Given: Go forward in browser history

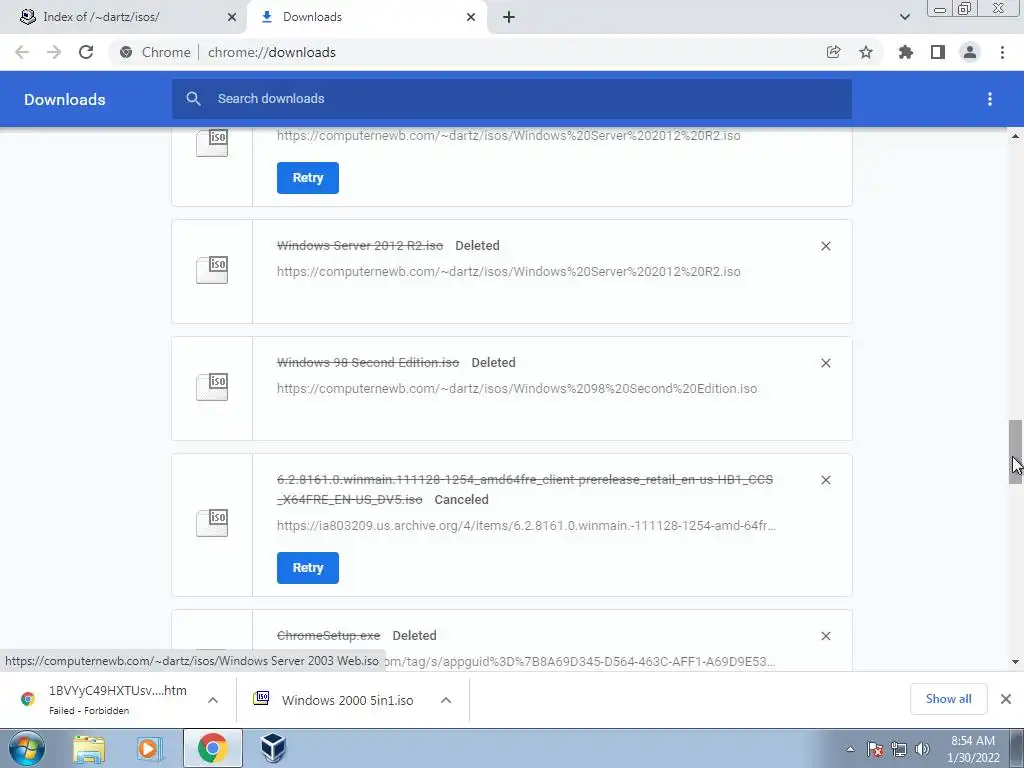Looking at the screenshot, I should [x=54, y=52].
